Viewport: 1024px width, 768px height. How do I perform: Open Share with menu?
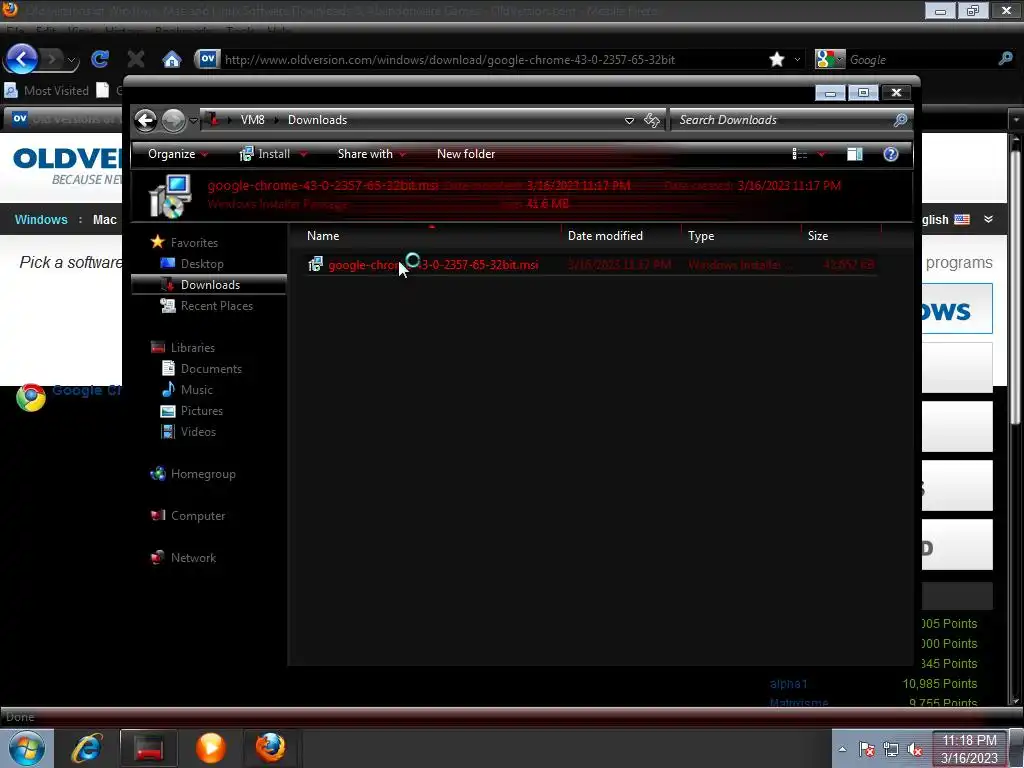372,154
